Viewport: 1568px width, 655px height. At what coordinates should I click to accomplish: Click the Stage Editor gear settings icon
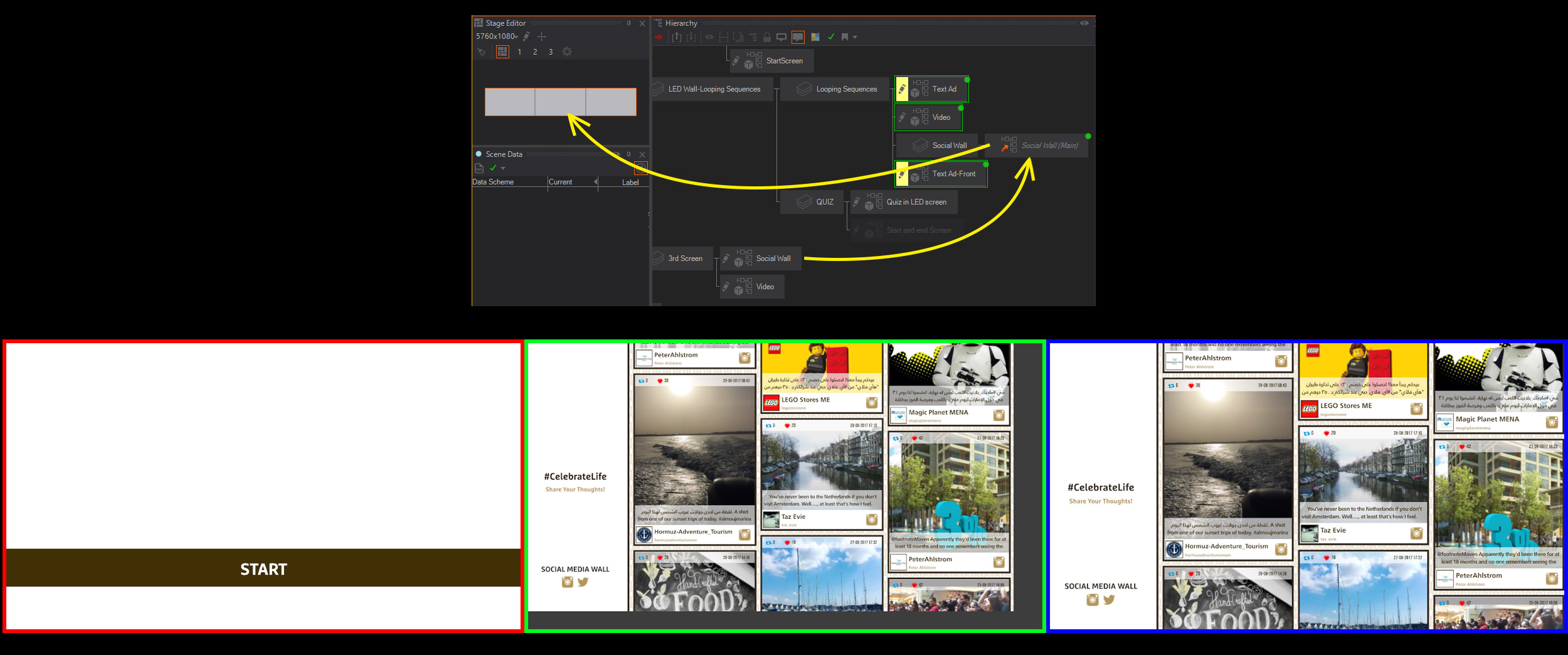[567, 52]
